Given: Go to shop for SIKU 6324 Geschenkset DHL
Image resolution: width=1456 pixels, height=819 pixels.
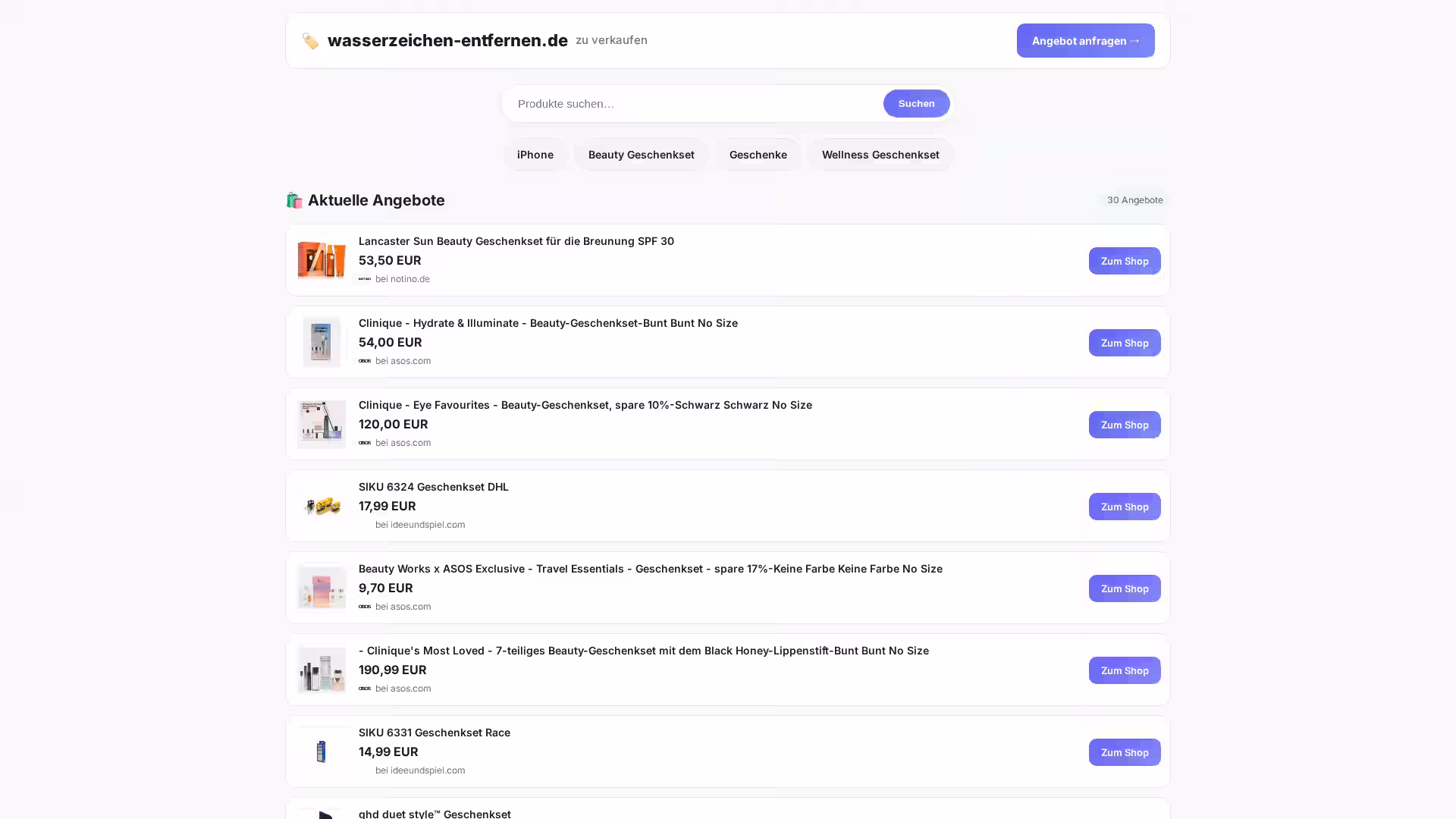Looking at the screenshot, I should 1124,507.
